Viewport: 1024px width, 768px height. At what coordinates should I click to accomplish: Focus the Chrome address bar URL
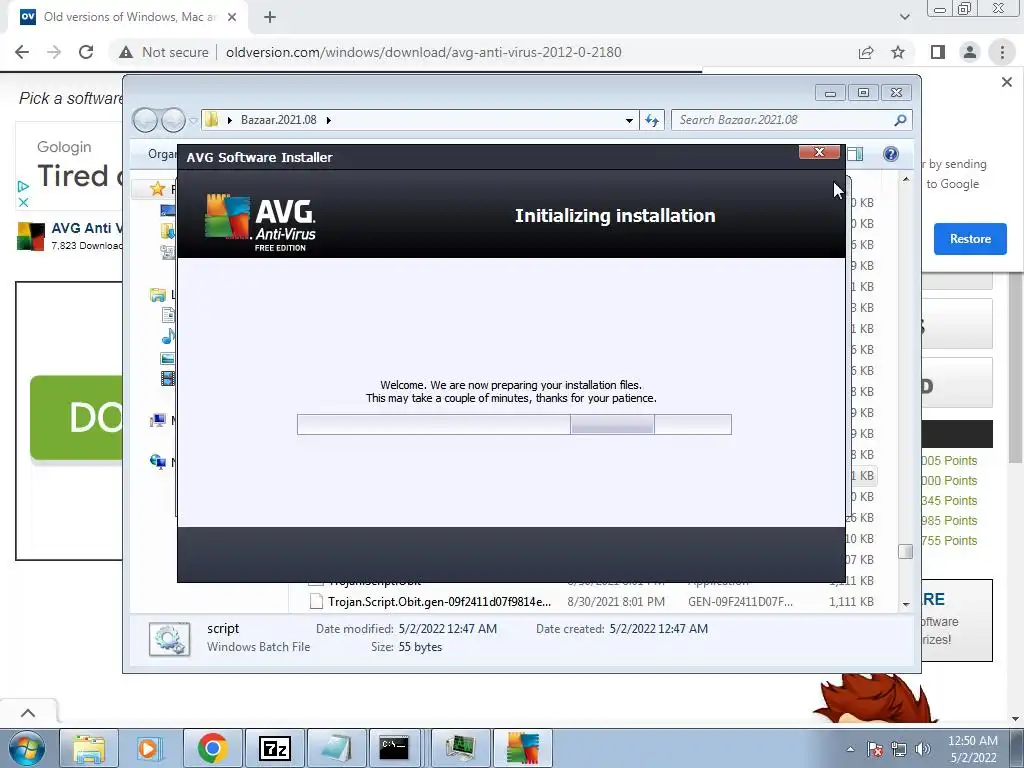(x=423, y=52)
